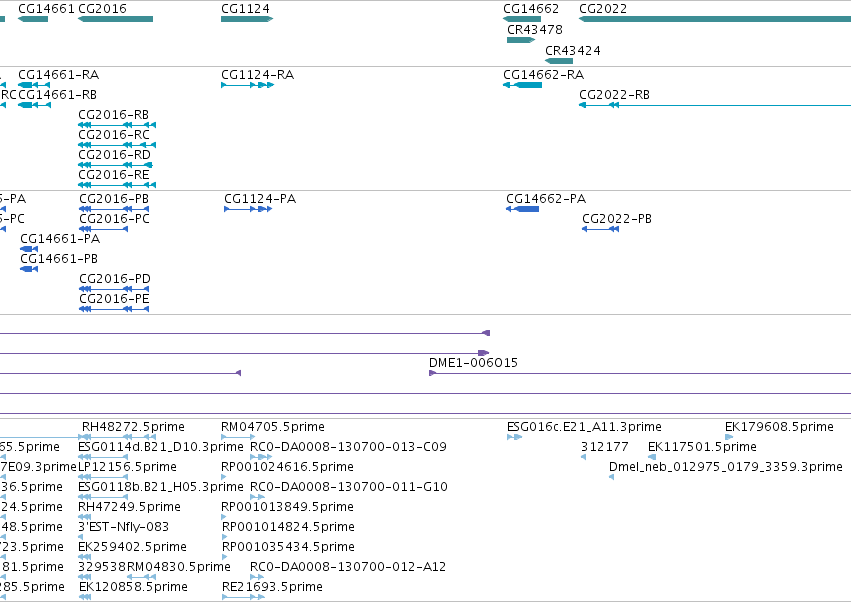Click RP001024616.5prime EST label
The height and width of the screenshot is (602, 851).
287,467
